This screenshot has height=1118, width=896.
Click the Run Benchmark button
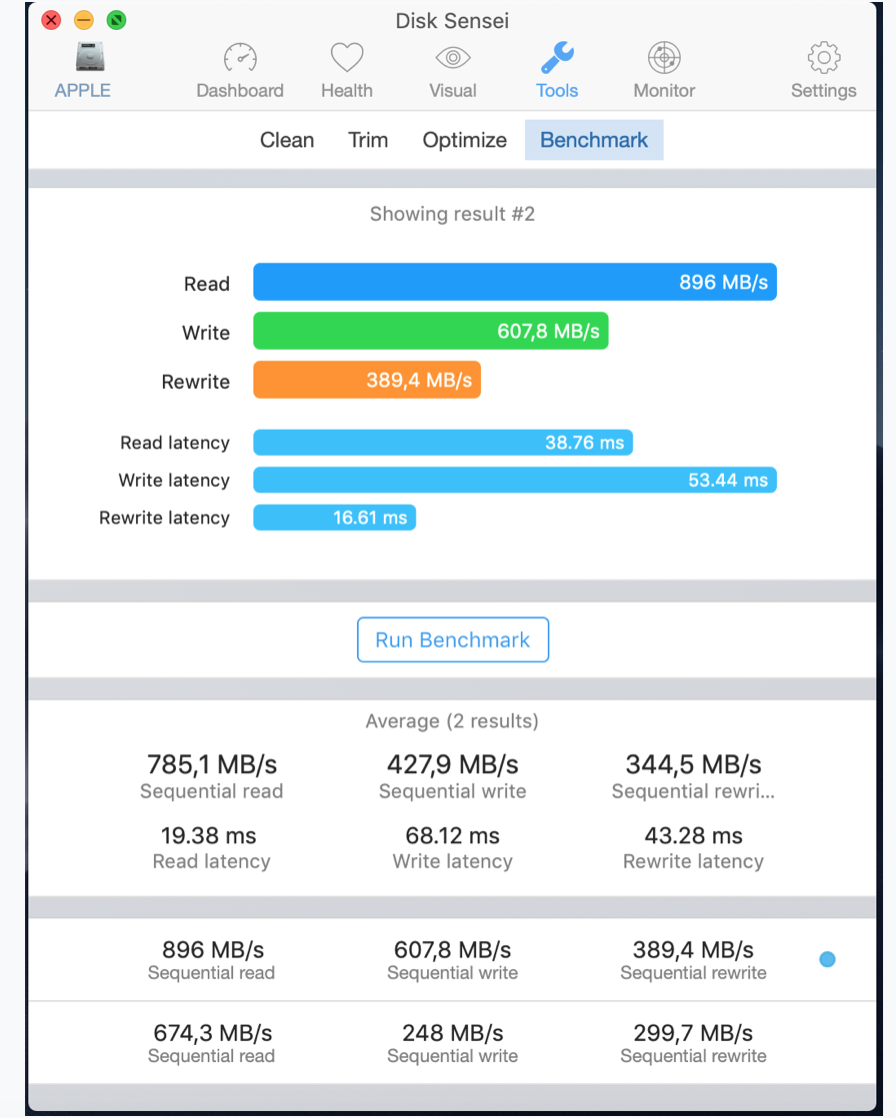click(x=453, y=640)
